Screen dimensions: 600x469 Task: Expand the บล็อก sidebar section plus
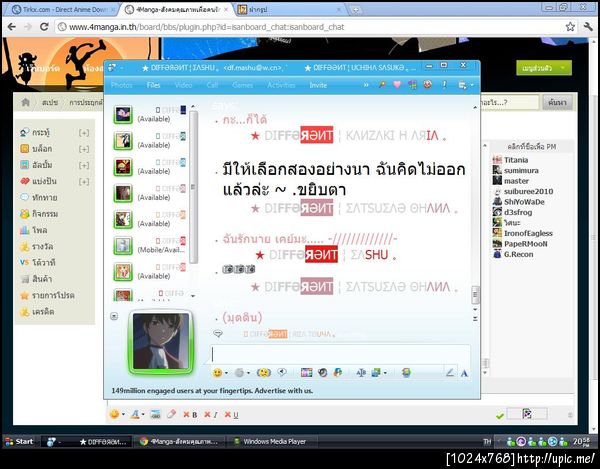[84, 149]
